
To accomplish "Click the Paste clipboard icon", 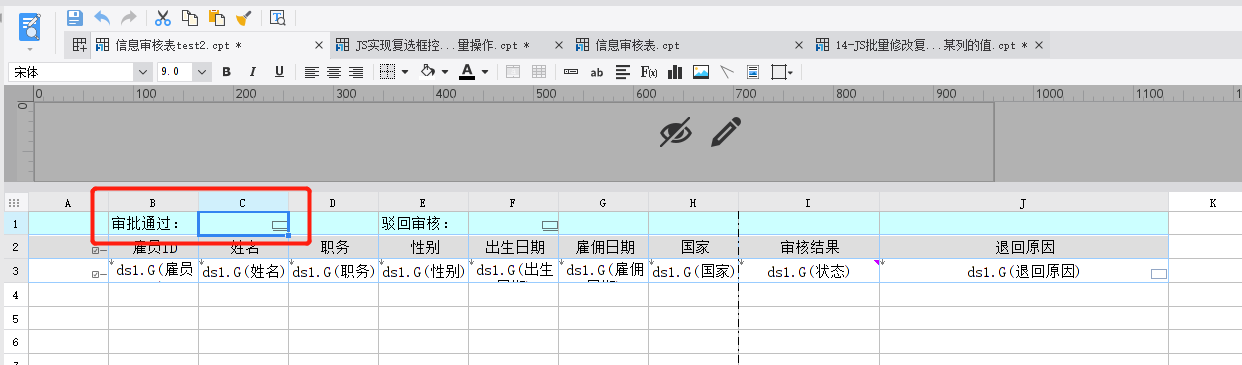I will [x=216, y=17].
